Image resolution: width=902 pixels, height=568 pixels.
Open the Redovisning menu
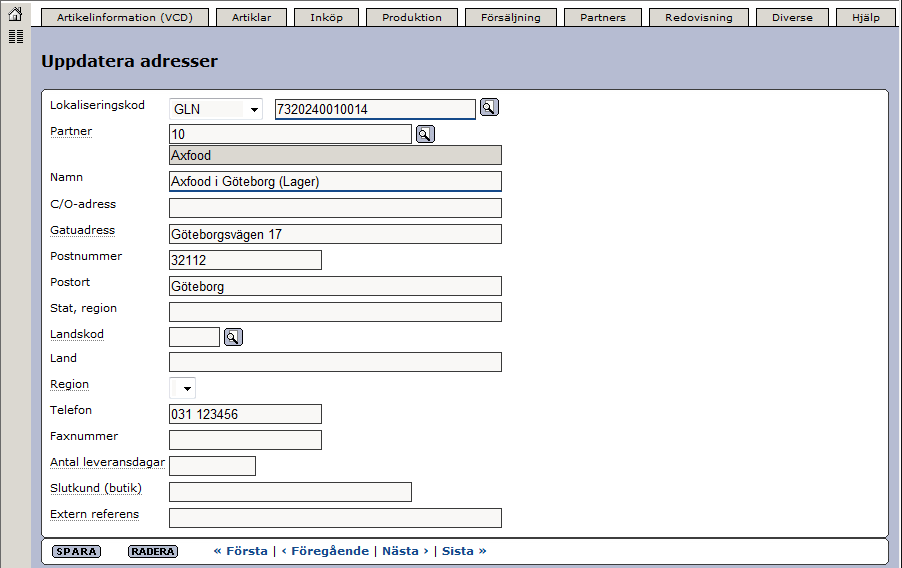(x=699, y=17)
